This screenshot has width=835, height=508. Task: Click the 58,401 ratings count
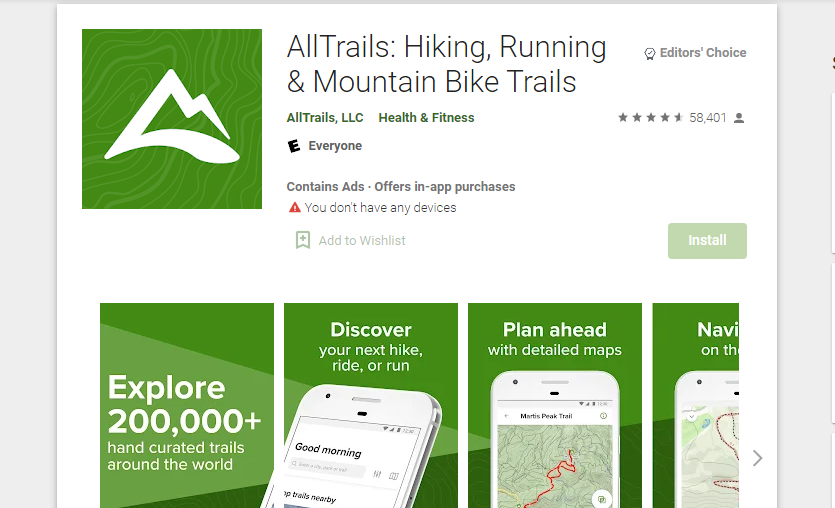[708, 118]
